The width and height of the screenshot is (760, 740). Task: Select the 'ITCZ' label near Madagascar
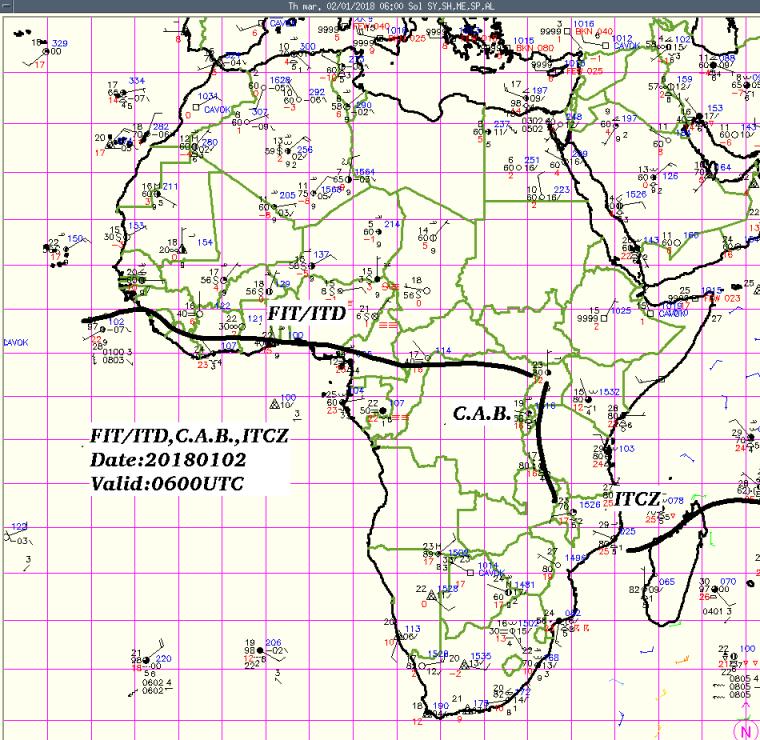[637, 499]
